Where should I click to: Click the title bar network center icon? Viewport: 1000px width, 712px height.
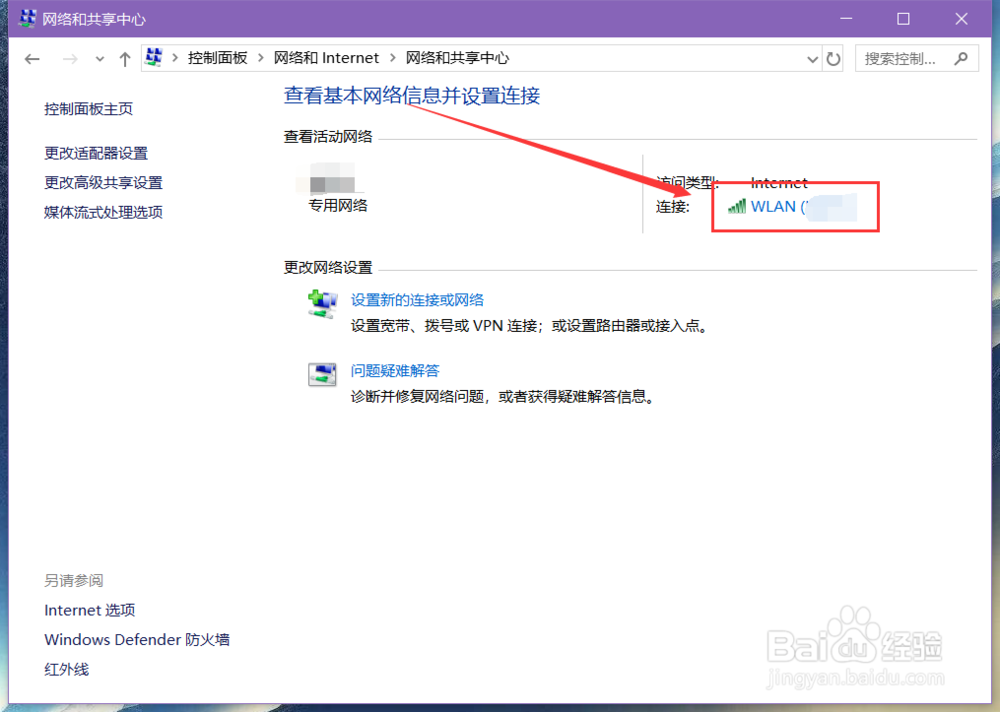point(27,19)
